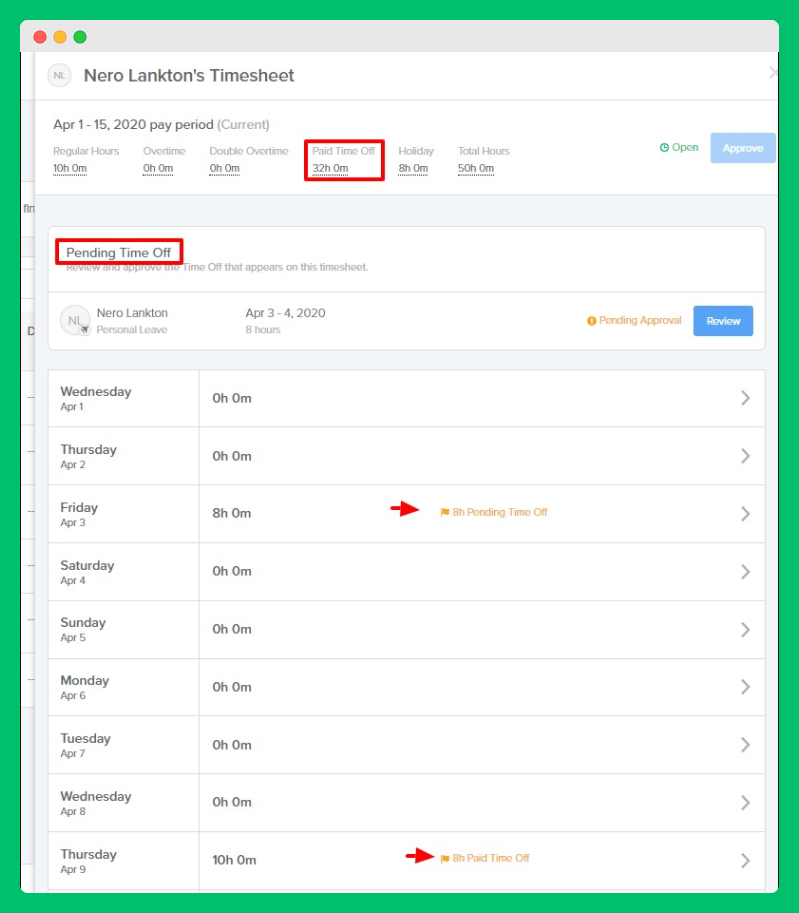This screenshot has width=799, height=913.
Task: Click the Total Hours value 50h 0m
Action: point(476,168)
